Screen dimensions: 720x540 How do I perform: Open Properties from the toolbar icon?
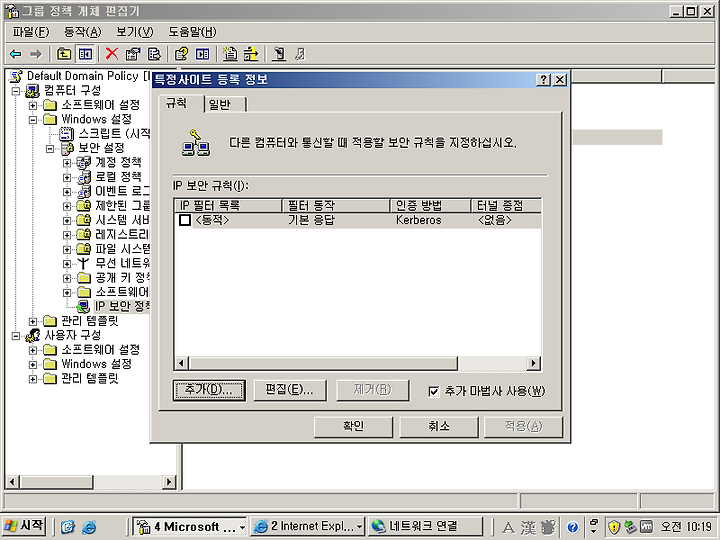133,54
